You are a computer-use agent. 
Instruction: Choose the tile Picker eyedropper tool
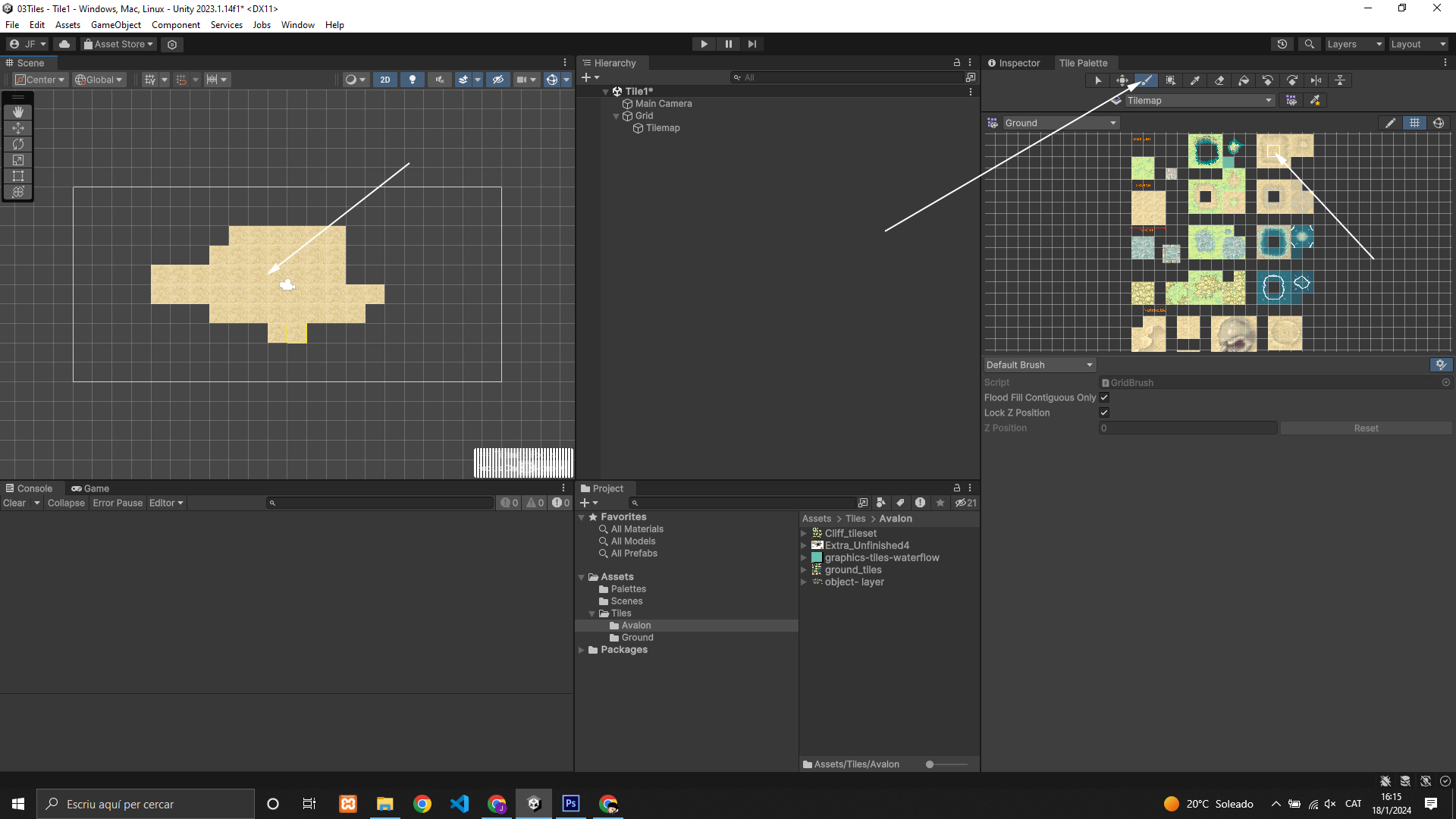(x=1195, y=80)
